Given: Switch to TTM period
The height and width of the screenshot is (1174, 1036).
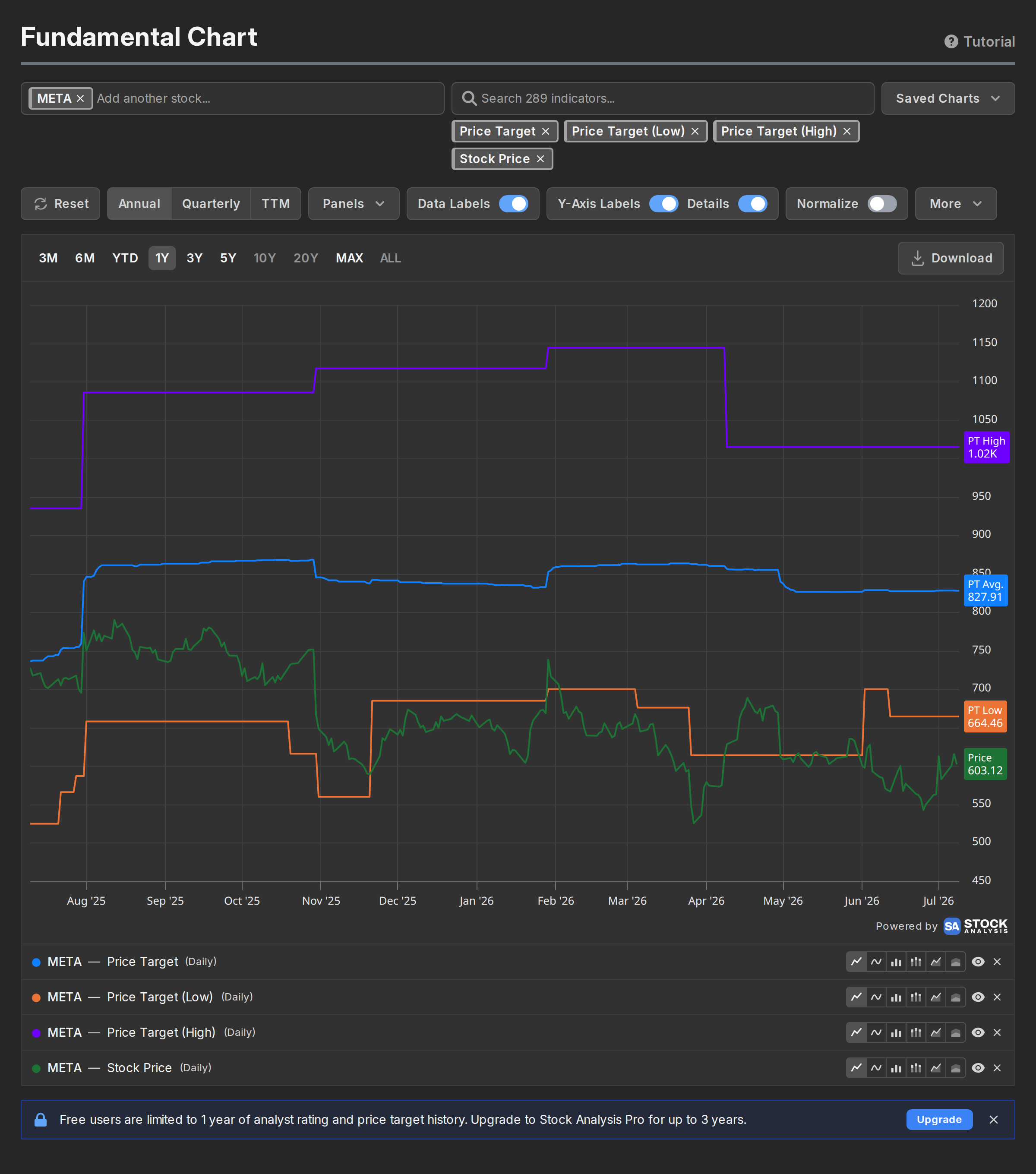Looking at the screenshot, I should [276, 204].
